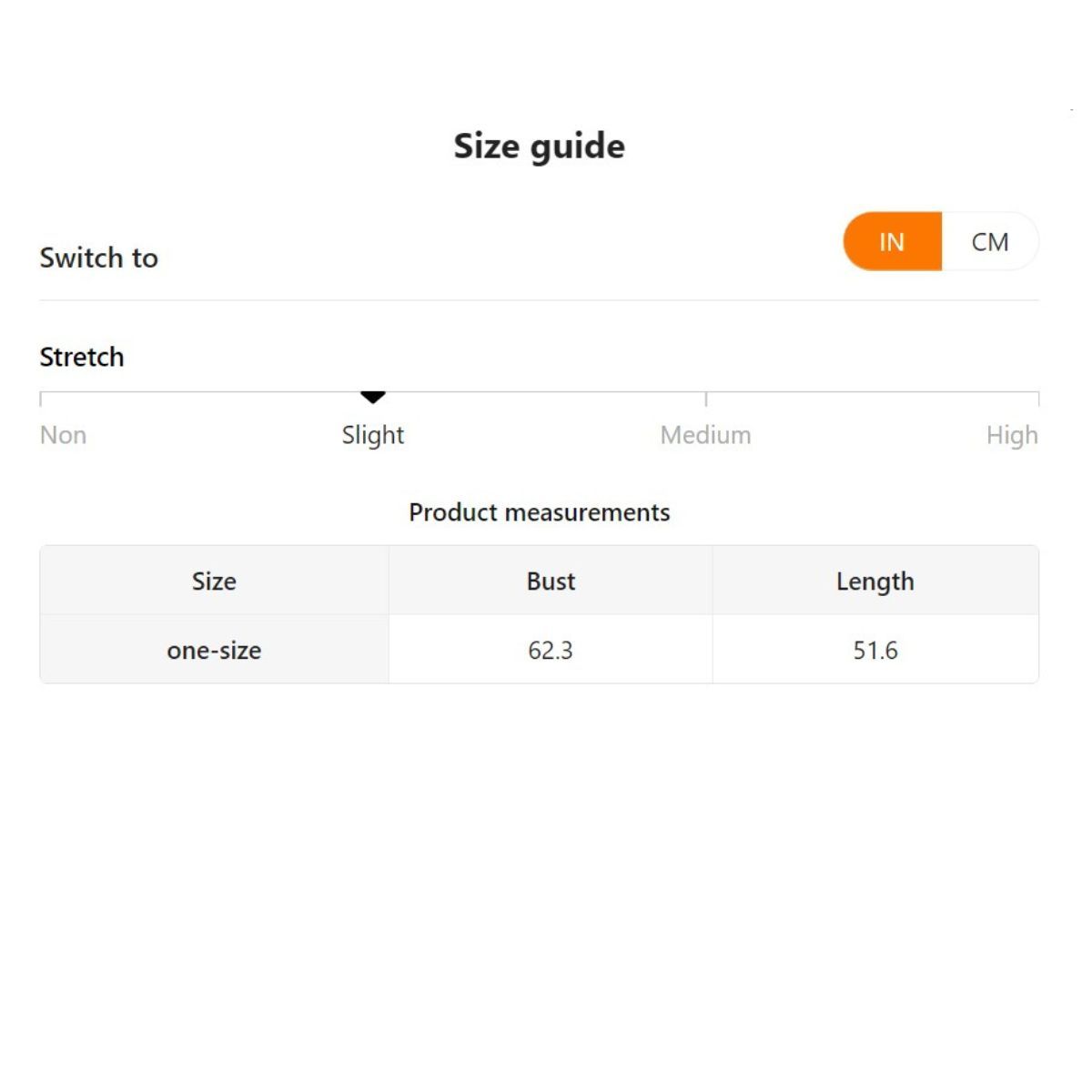
Task: Click the black stretch level marker
Action: tap(373, 397)
